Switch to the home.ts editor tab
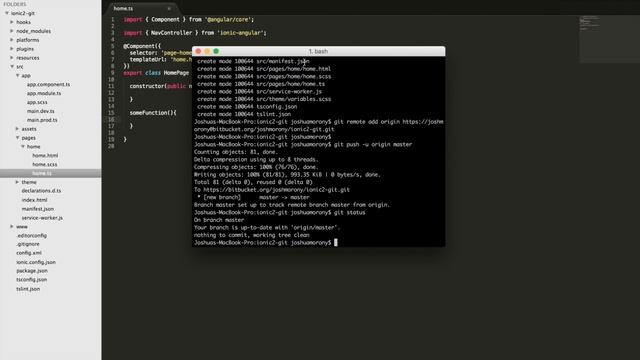The height and width of the screenshot is (360, 640). pos(123,9)
